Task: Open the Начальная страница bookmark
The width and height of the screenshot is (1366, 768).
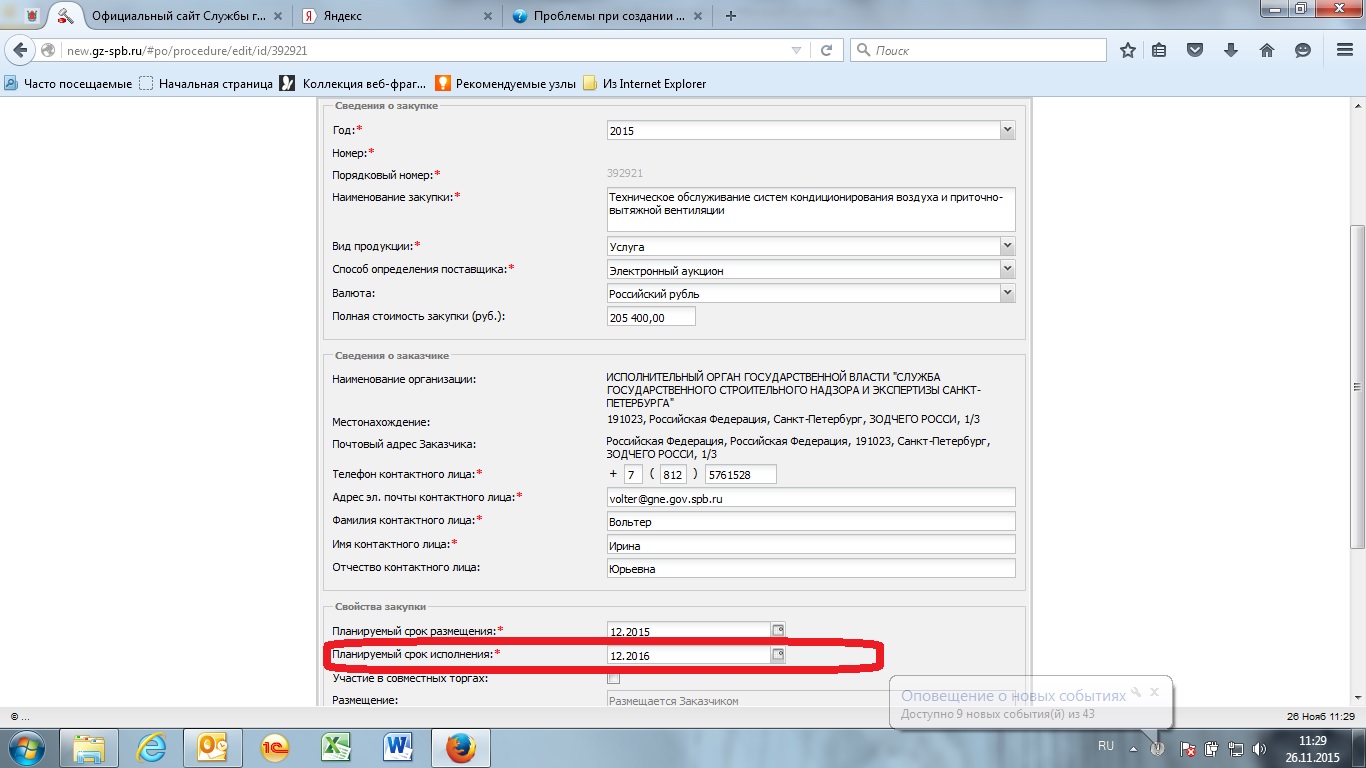Action: tap(206, 84)
